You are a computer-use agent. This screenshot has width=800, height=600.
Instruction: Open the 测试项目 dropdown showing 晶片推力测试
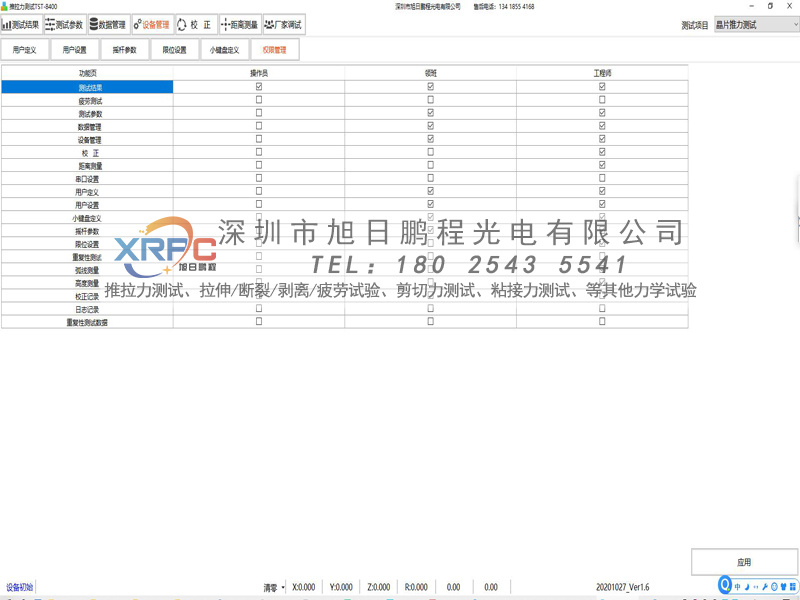pyautogui.click(x=757, y=24)
